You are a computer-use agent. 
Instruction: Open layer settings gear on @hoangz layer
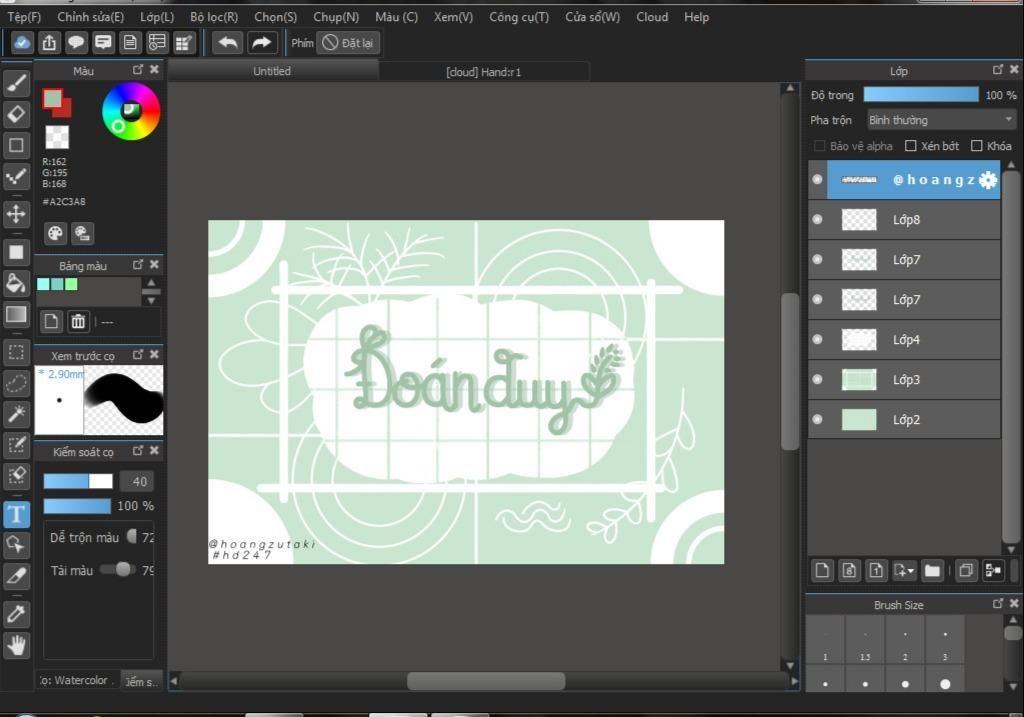tap(988, 180)
